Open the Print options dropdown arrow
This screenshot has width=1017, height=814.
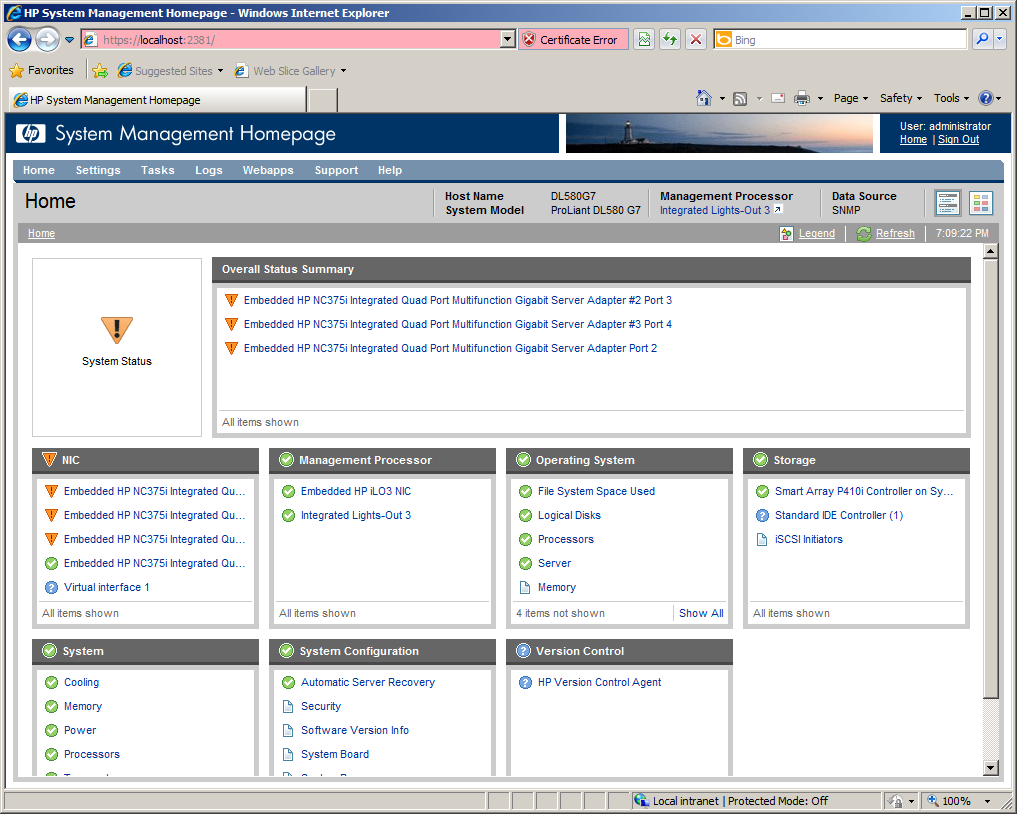click(820, 99)
